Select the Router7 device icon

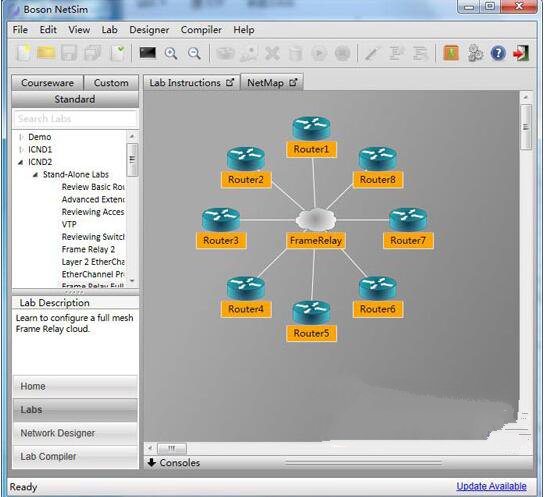pyautogui.click(x=408, y=219)
